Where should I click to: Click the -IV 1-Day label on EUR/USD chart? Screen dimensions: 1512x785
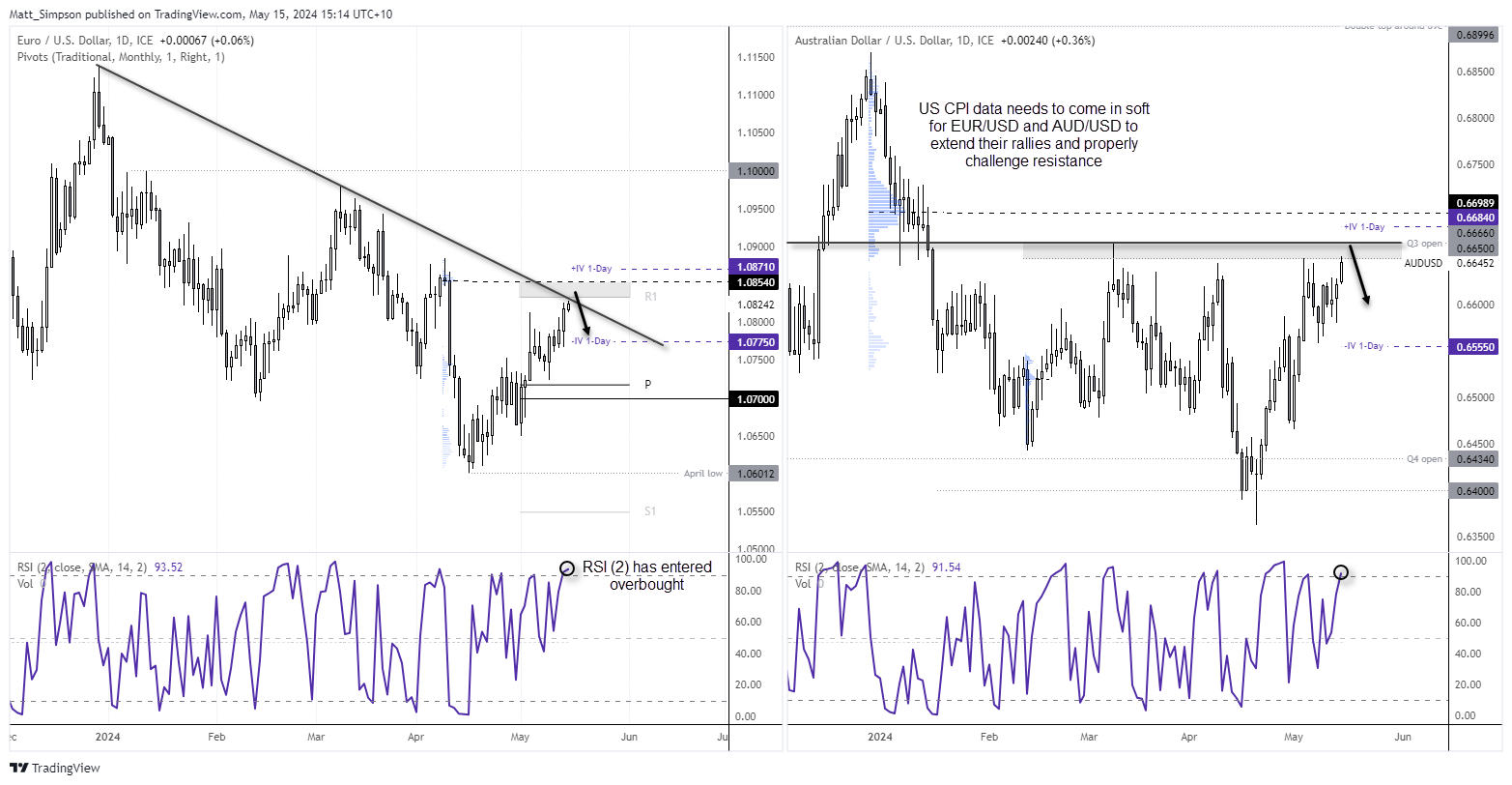pyautogui.click(x=589, y=340)
